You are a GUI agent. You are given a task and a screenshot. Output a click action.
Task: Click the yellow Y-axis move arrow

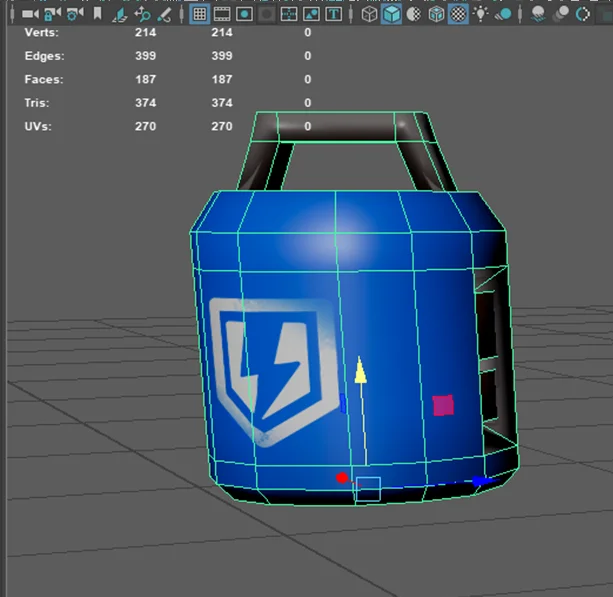360,370
